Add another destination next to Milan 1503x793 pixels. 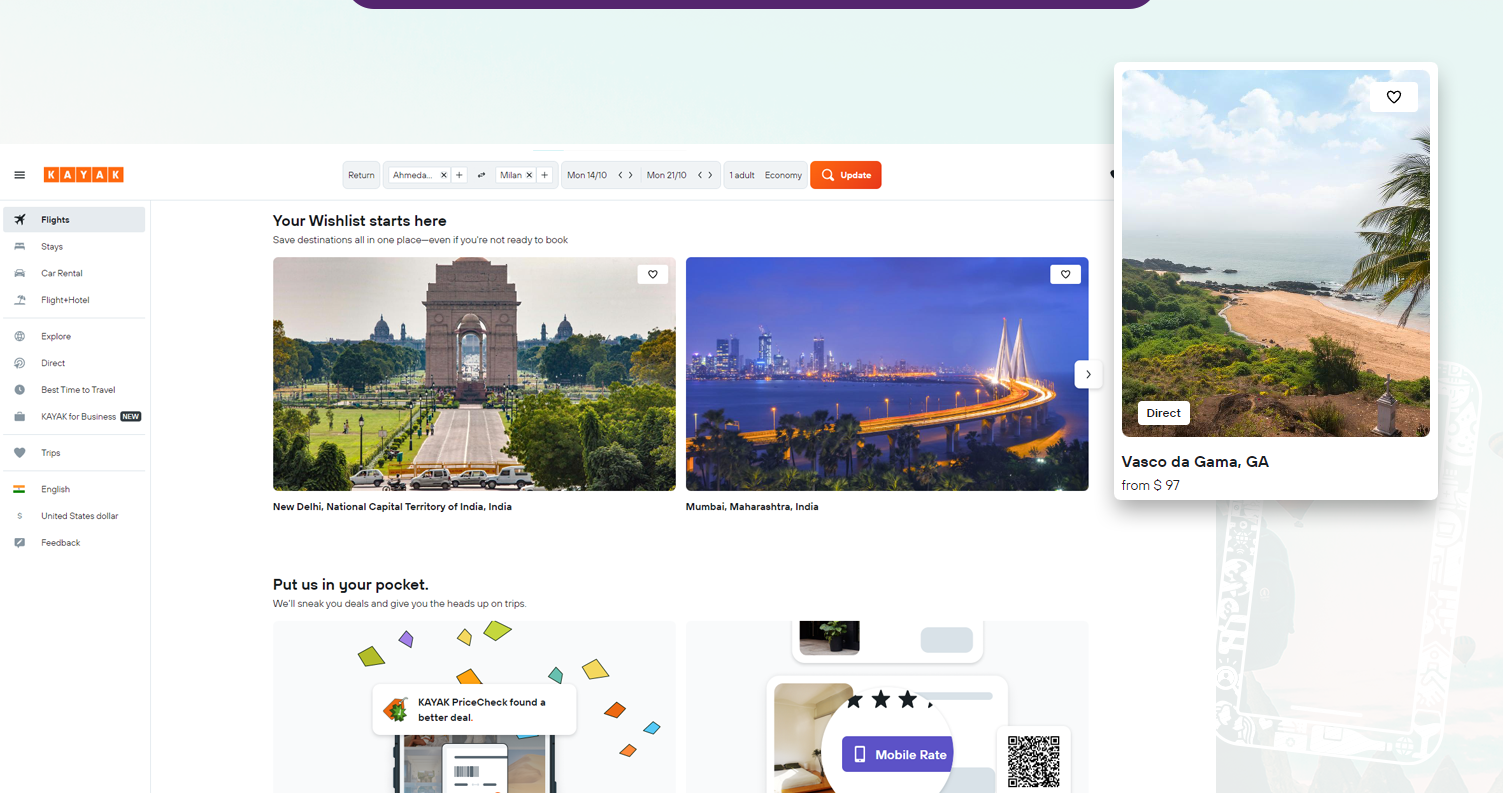click(545, 175)
